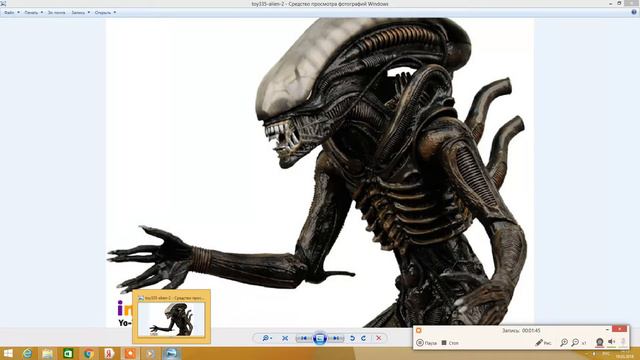
Task: Open the Печать dropdown menu
Action: pos(33,13)
